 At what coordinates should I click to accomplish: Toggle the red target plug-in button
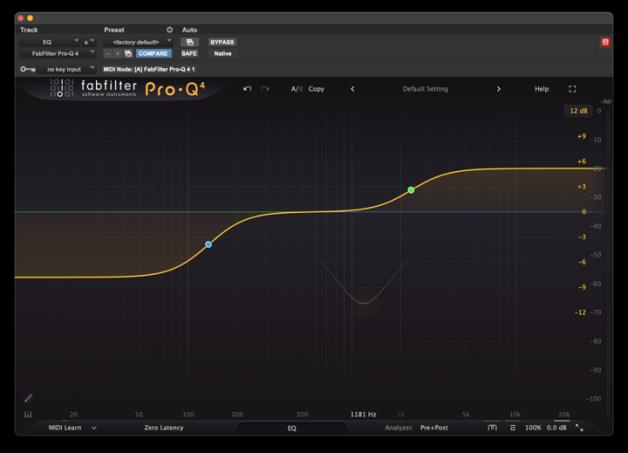[605, 42]
